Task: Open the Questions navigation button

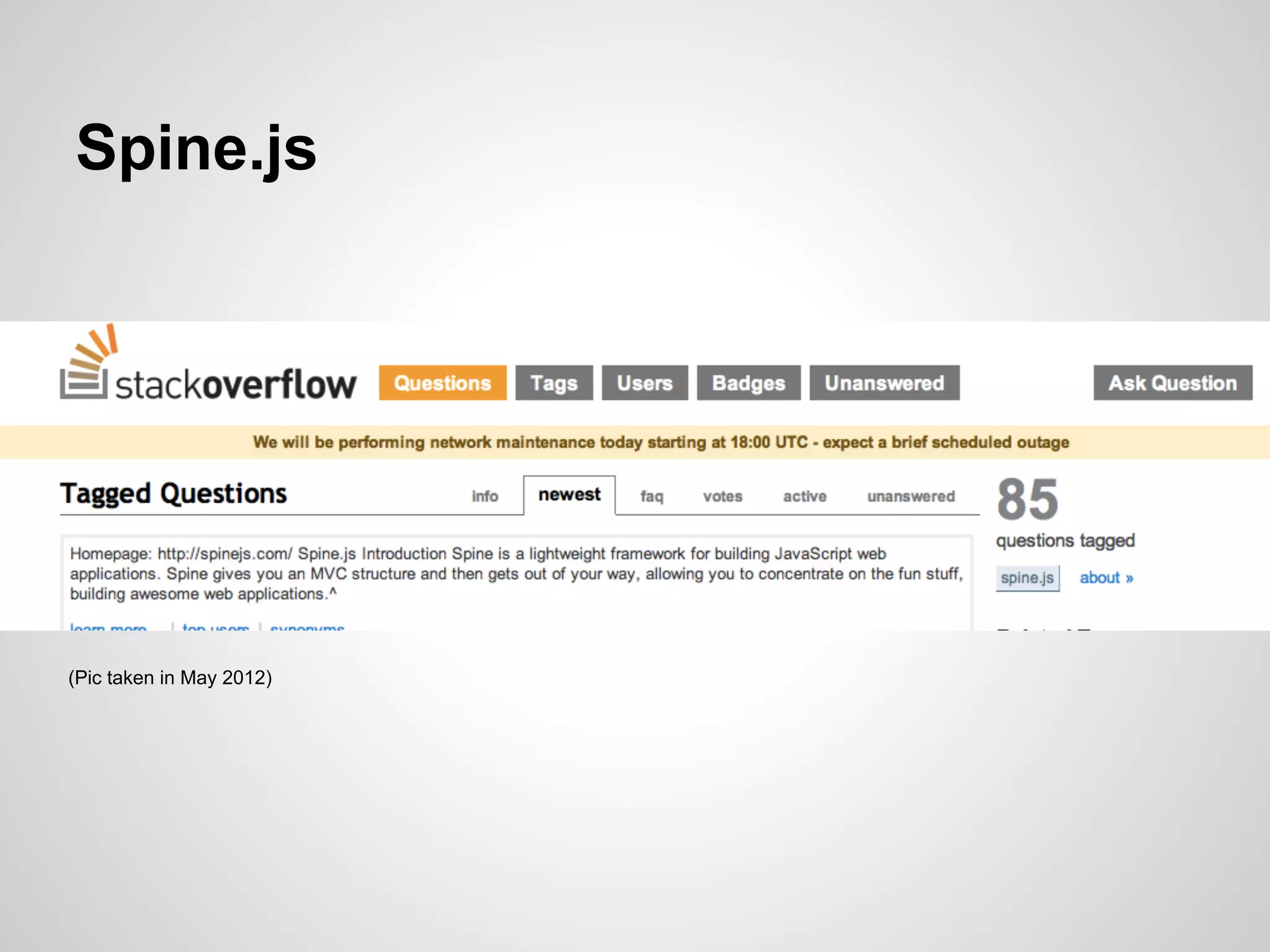Action: (443, 383)
